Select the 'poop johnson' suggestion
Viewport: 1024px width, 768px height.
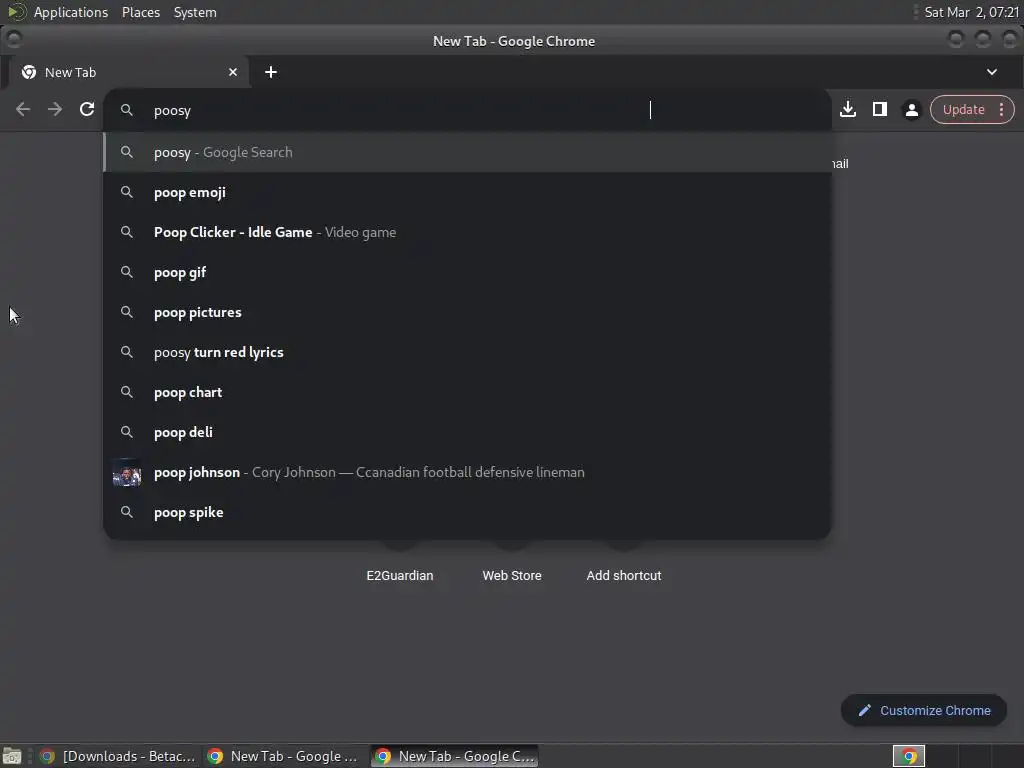[x=468, y=472]
